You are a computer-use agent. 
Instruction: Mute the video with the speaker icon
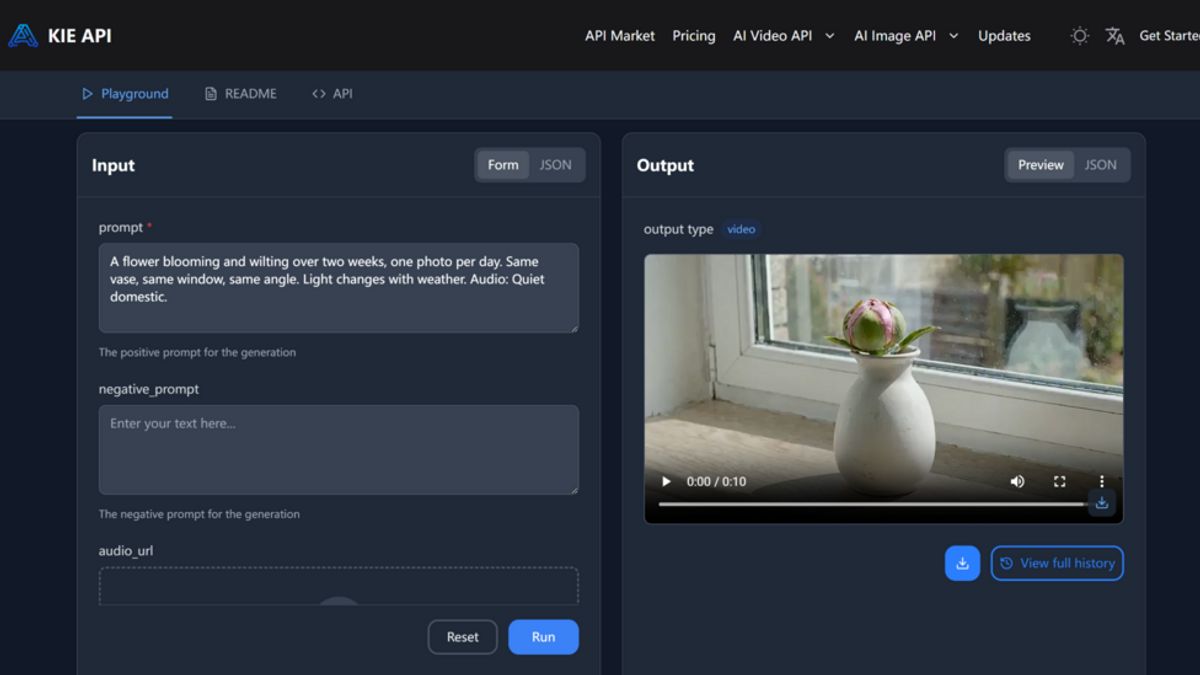[x=1017, y=481]
